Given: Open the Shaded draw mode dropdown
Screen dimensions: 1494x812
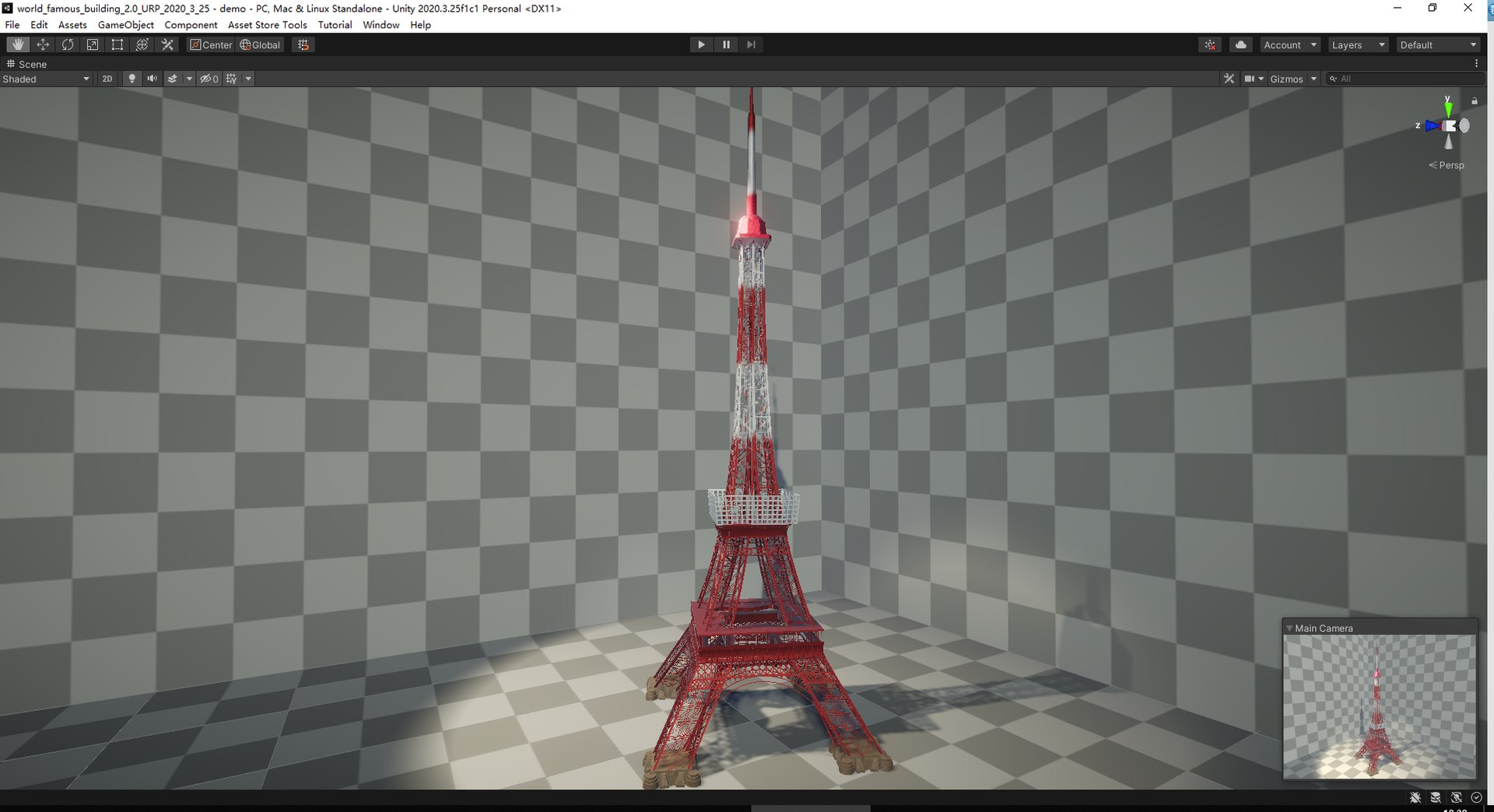Looking at the screenshot, I should click(47, 79).
